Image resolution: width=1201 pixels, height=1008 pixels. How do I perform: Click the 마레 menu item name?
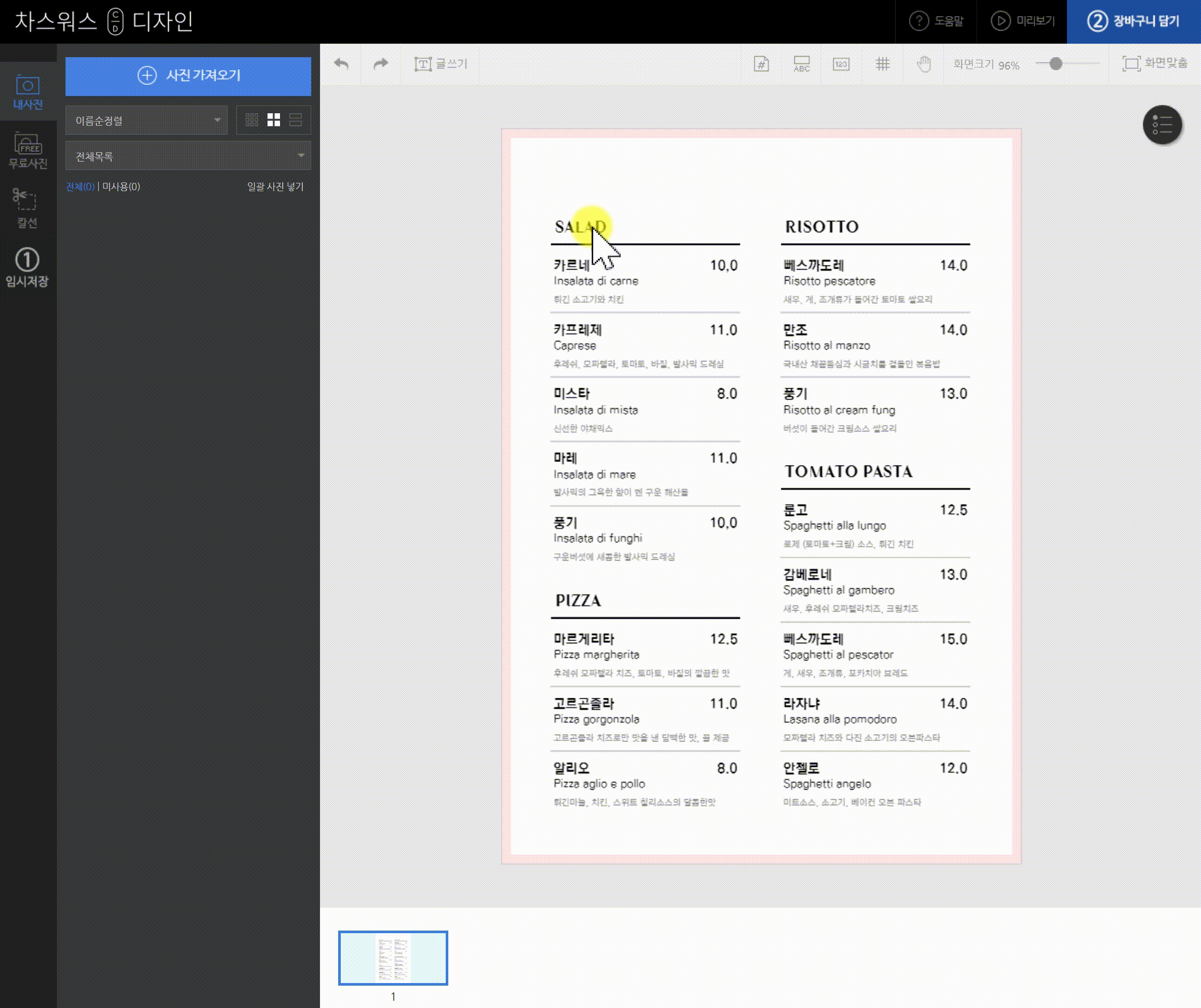pyautogui.click(x=565, y=458)
